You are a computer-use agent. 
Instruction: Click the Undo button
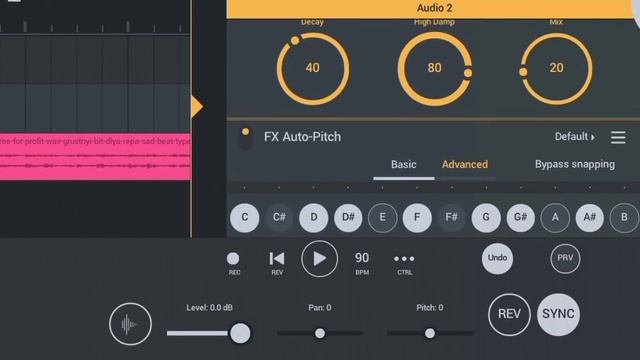coord(497,258)
